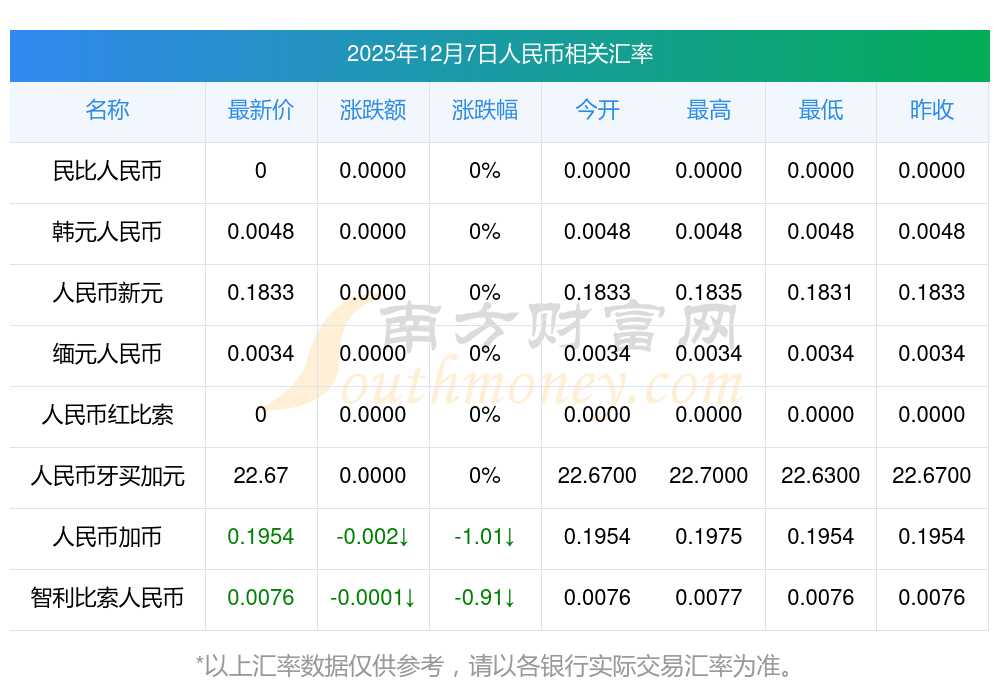Click the exchange rate disclaimer footnote text
Image resolution: width=1000 pixels, height=697 pixels.
499,665
